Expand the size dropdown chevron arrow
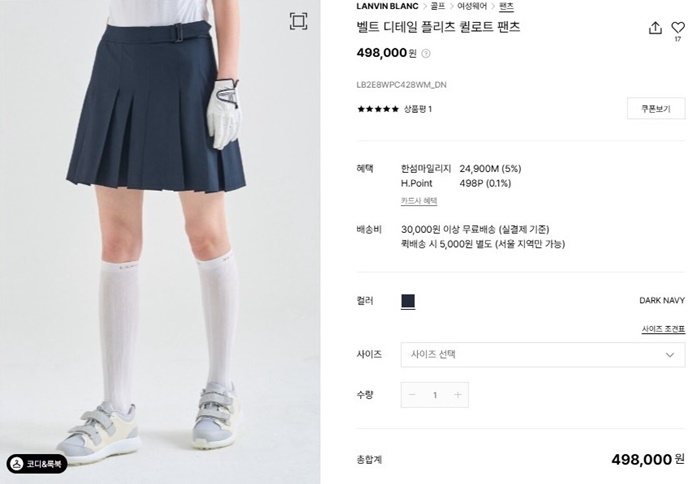Screen dimensions: 700x484 click(x=670, y=355)
